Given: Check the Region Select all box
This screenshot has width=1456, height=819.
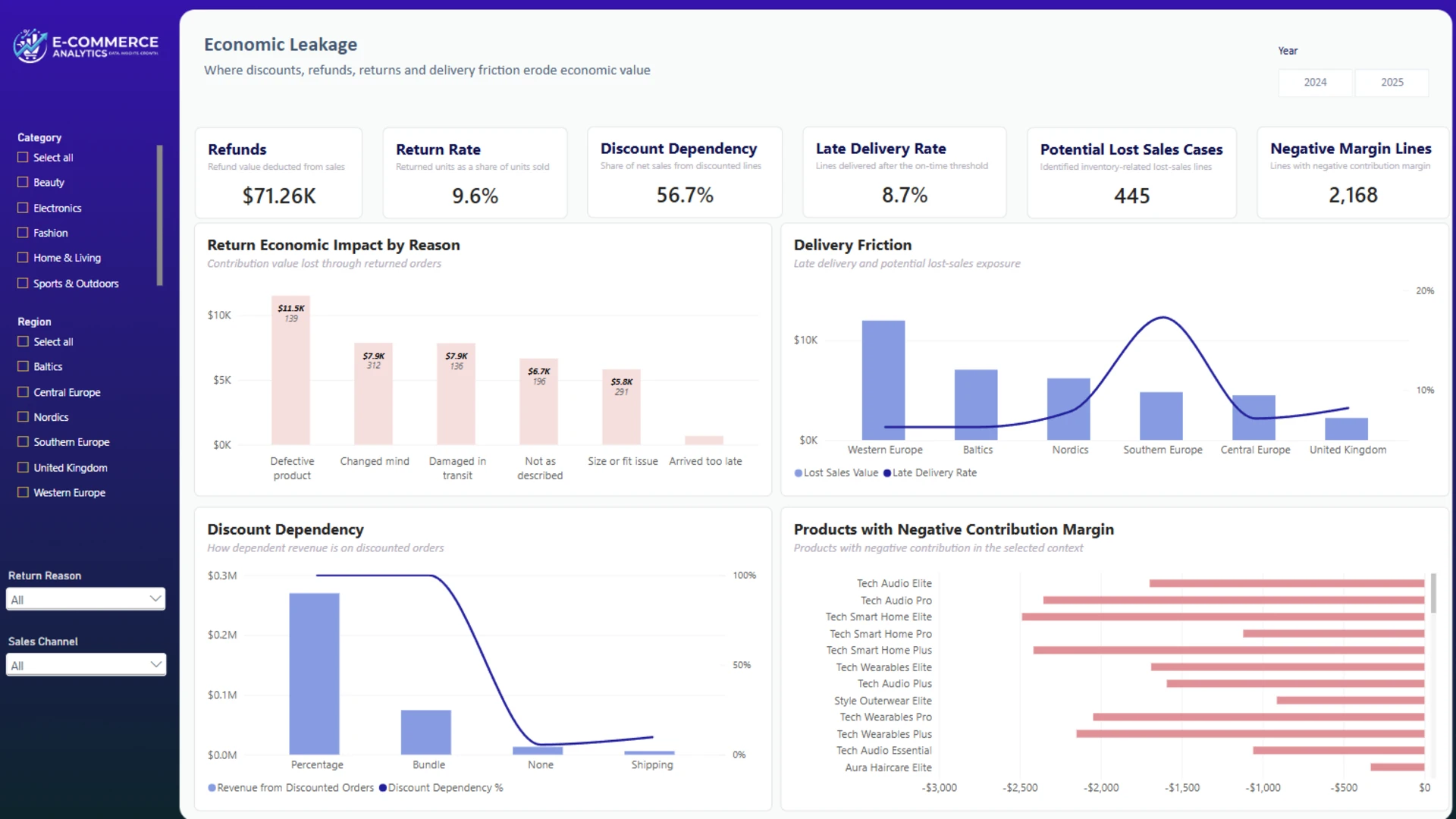Looking at the screenshot, I should coord(23,341).
